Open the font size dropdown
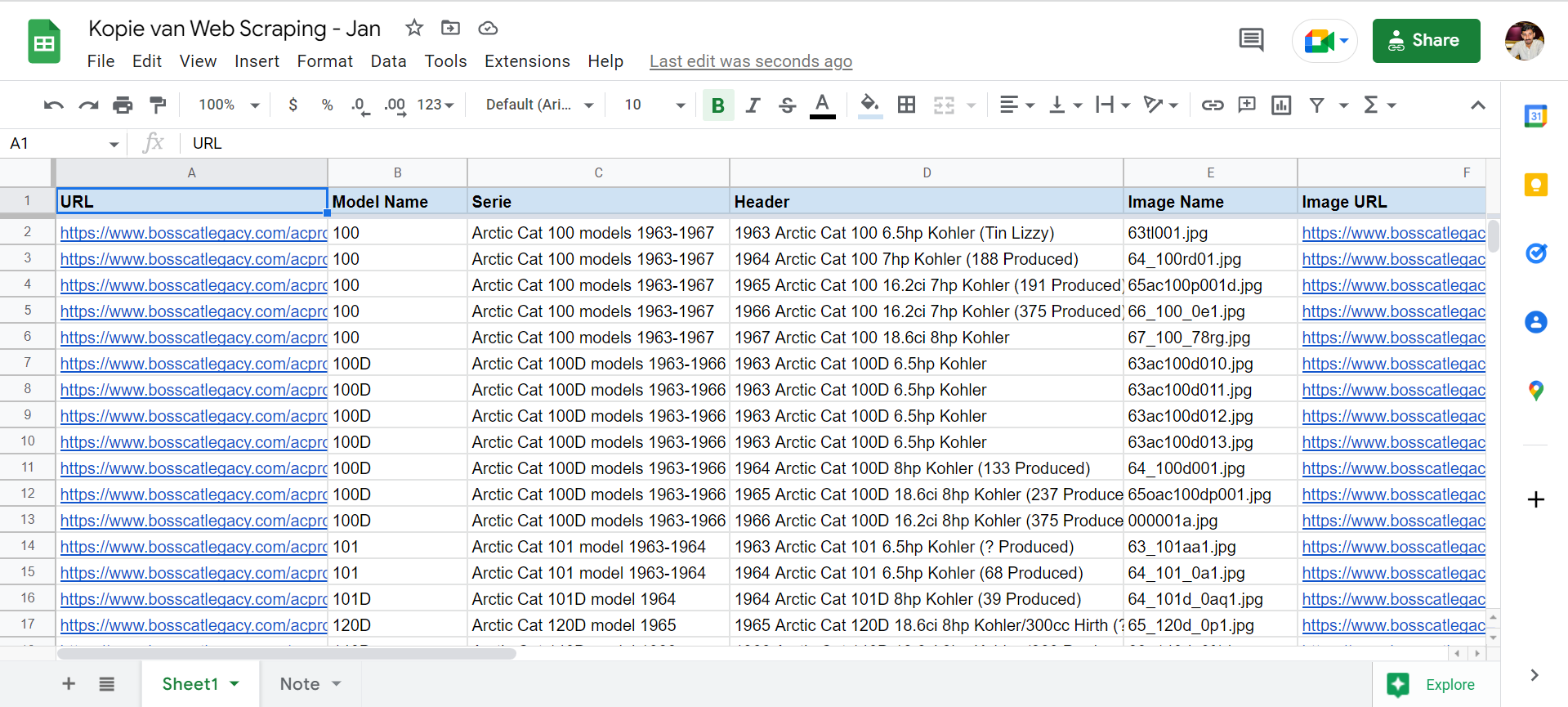The image size is (1568, 707). coord(654,105)
